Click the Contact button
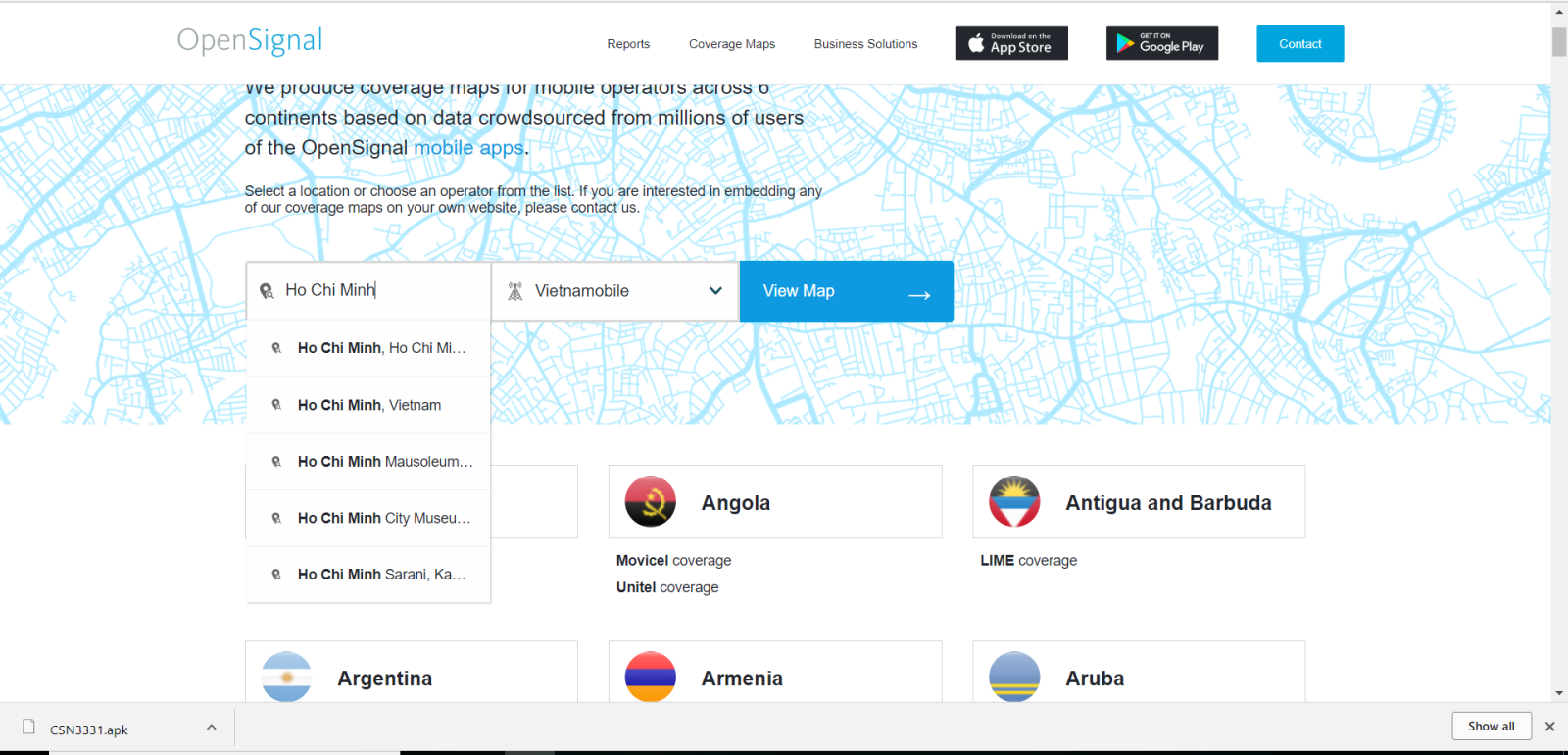 (x=1299, y=44)
